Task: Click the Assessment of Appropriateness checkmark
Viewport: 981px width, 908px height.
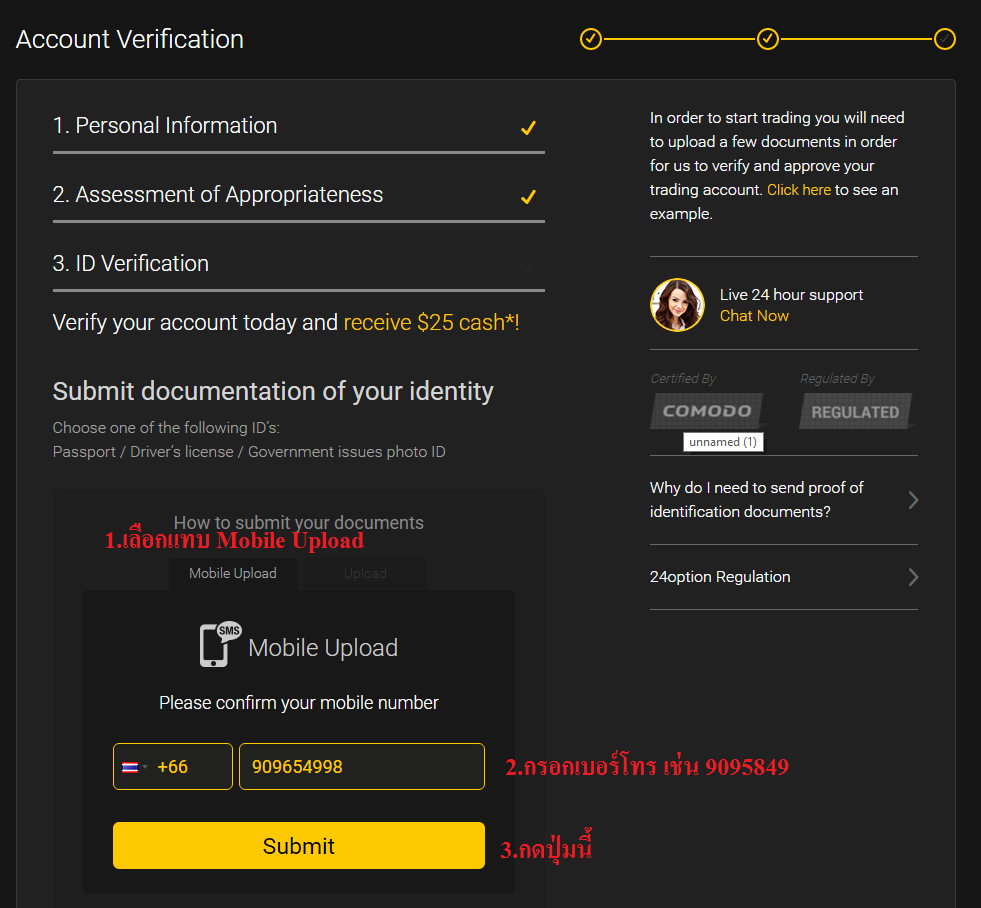Action: [x=529, y=196]
